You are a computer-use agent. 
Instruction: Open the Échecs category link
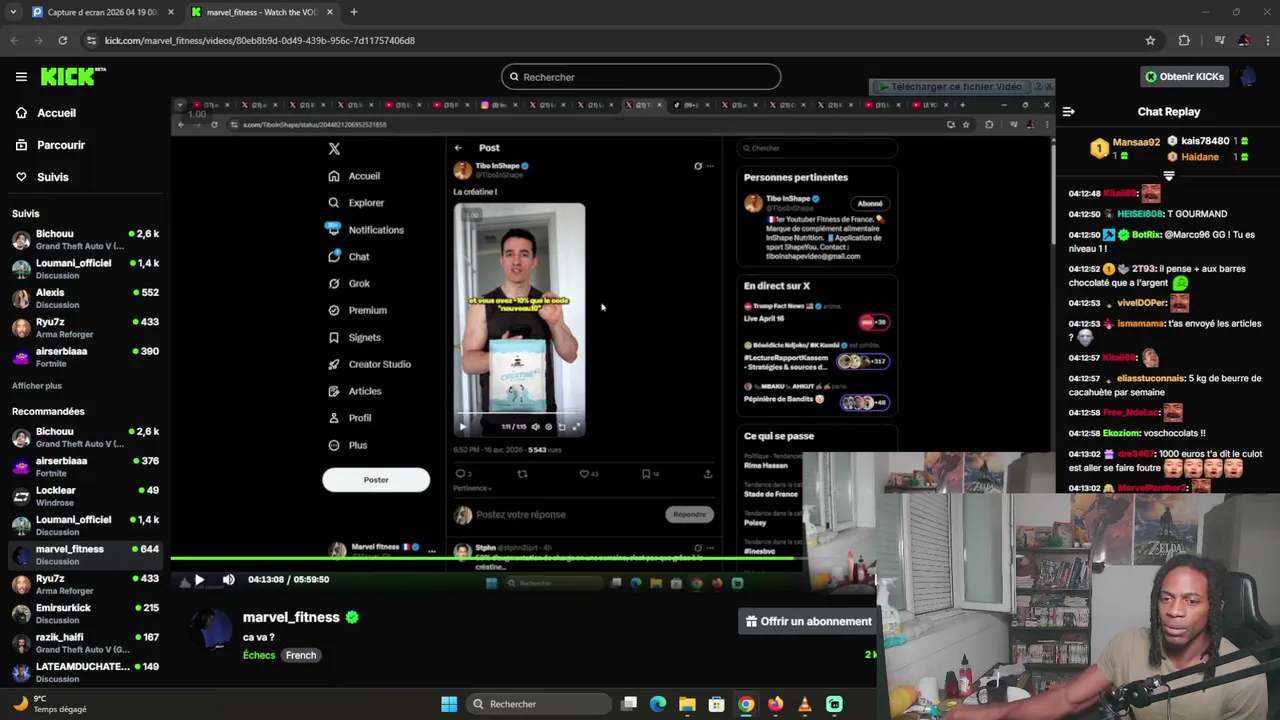(259, 655)
